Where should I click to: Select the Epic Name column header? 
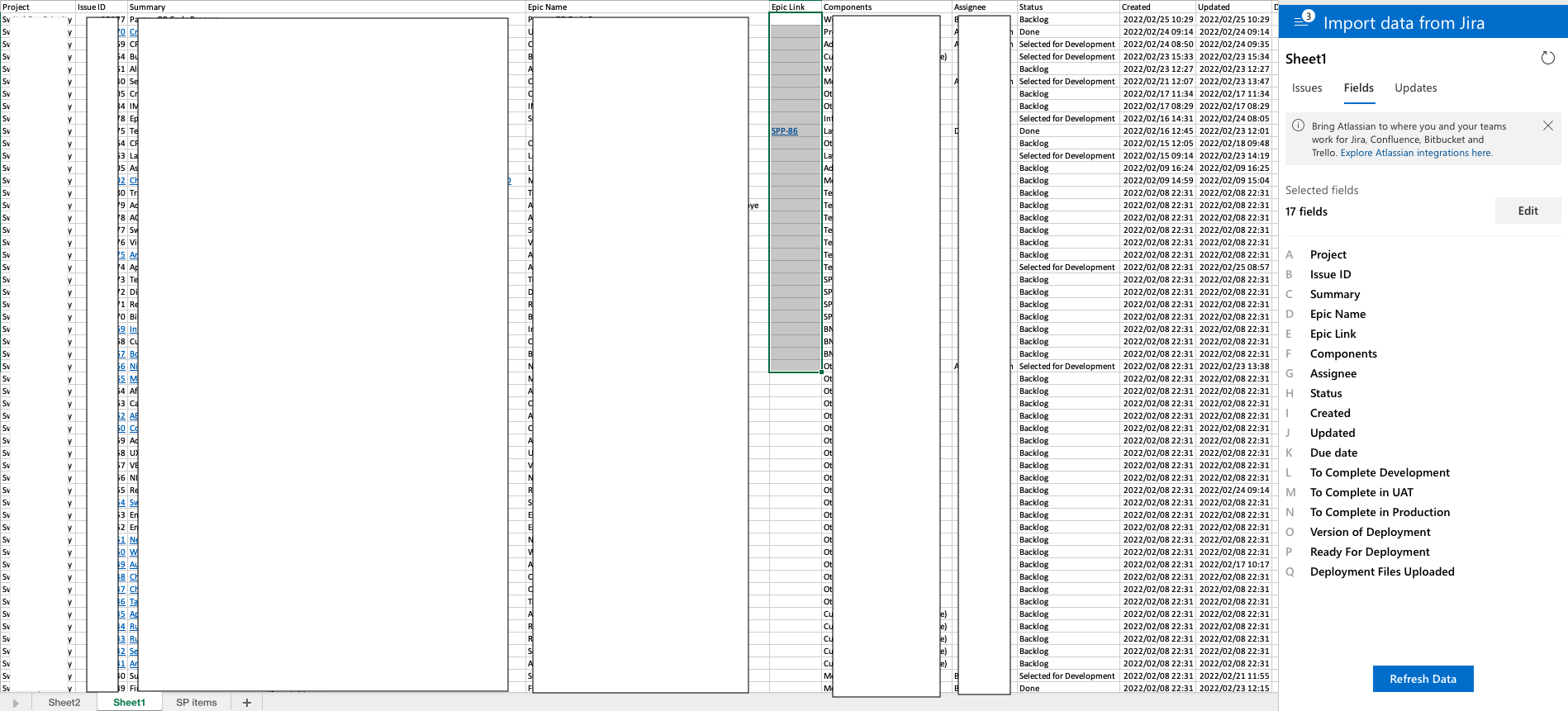click(648, 7)
